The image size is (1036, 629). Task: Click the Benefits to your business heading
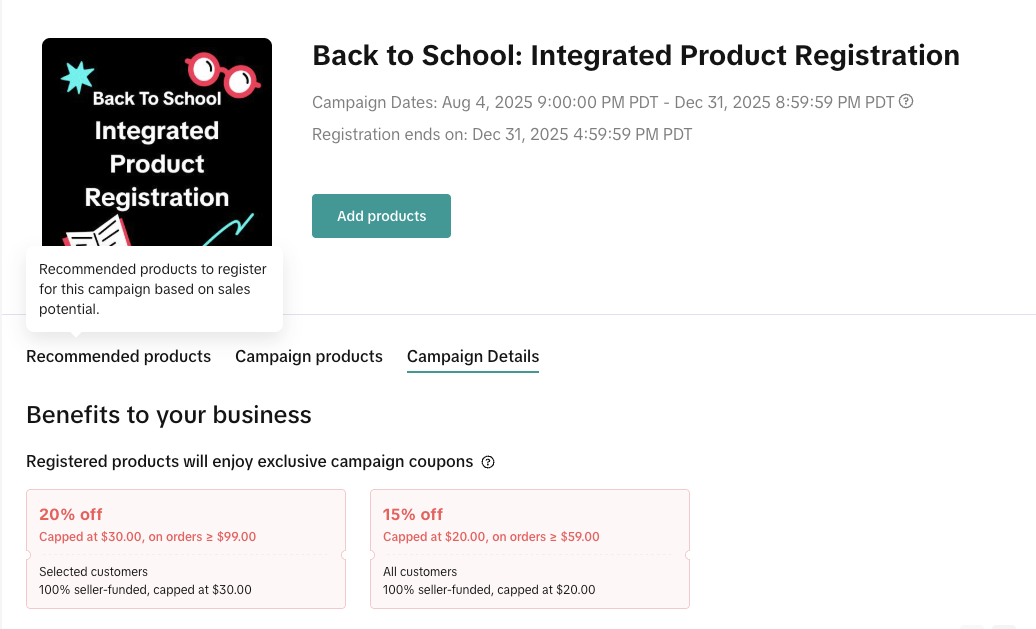coord(169,414)
